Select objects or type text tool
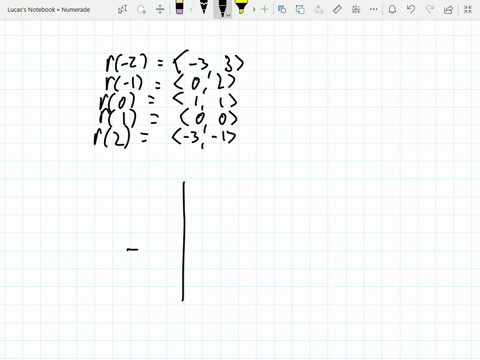Screen dimensions: 480x360 point(122,9)
